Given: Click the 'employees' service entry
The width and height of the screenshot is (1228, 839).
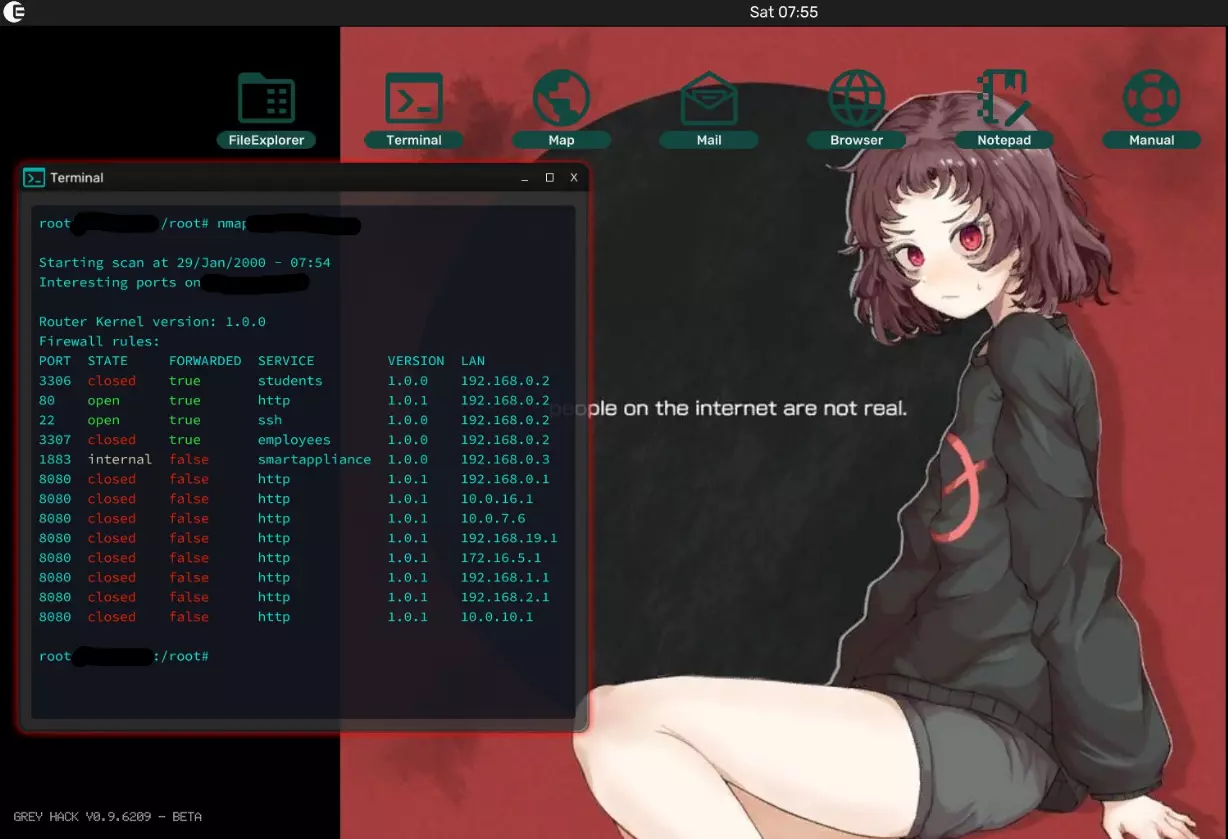Looking at the screenshot, I should click(294, 440).
